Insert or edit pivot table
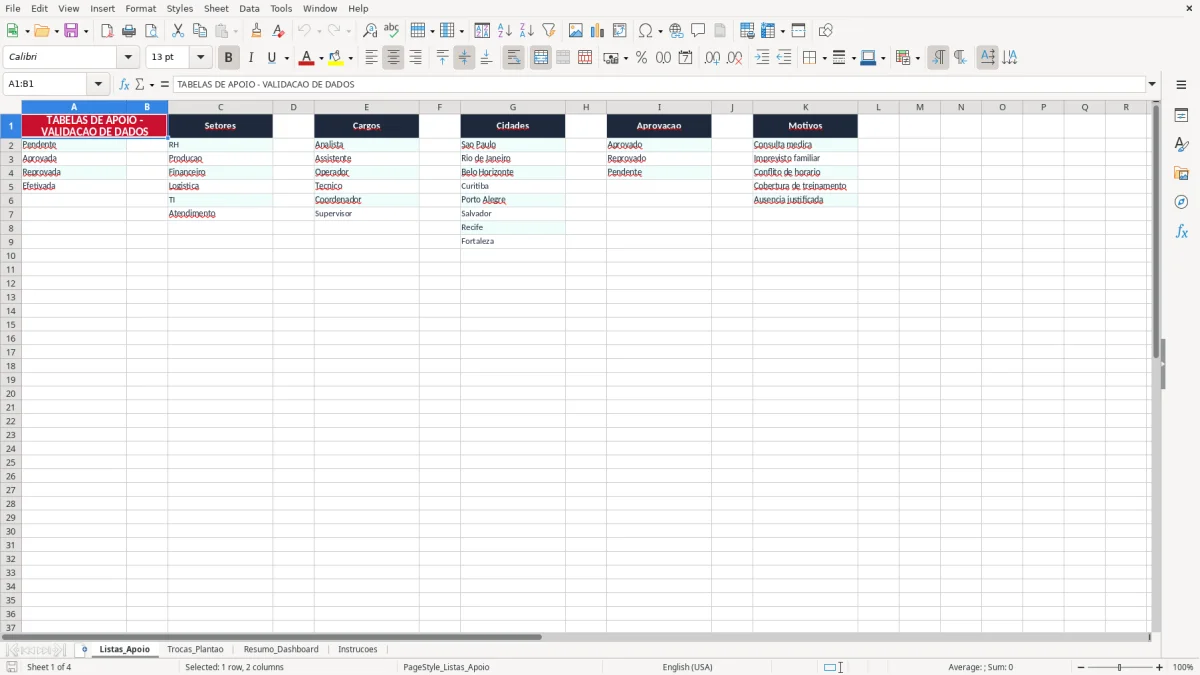The height and width of the screenshot is (675, 1200). pos(620,31)
